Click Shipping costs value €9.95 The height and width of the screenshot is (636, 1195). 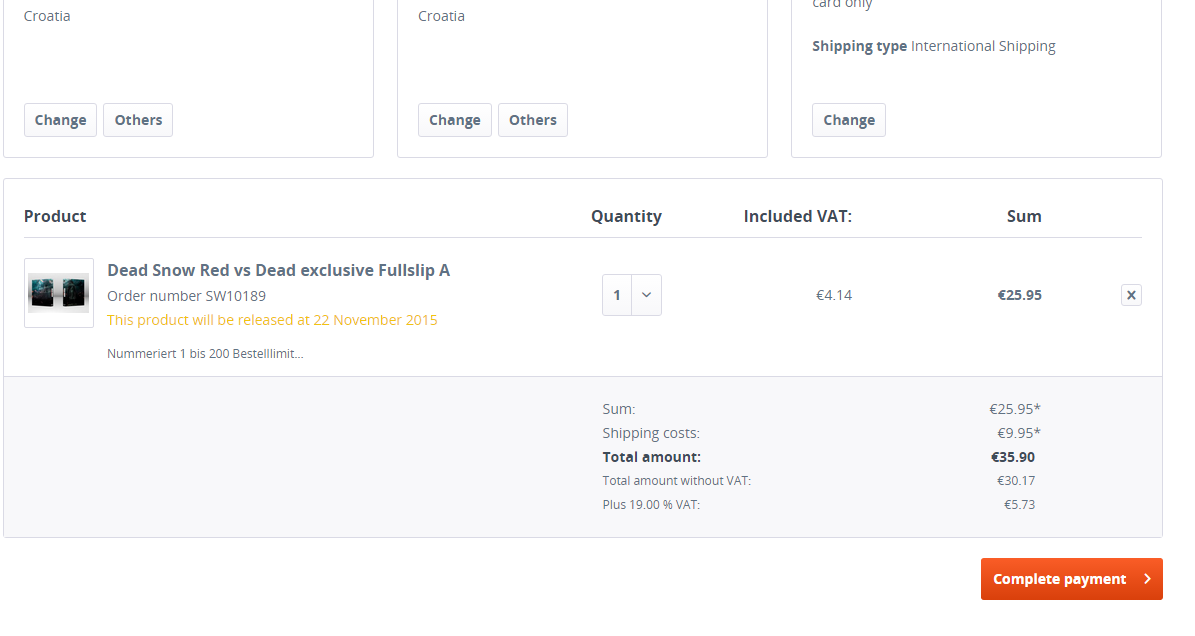1019,433
